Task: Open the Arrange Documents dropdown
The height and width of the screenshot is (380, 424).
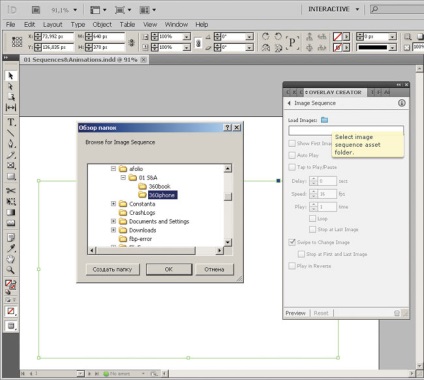Action: [148, 10]
